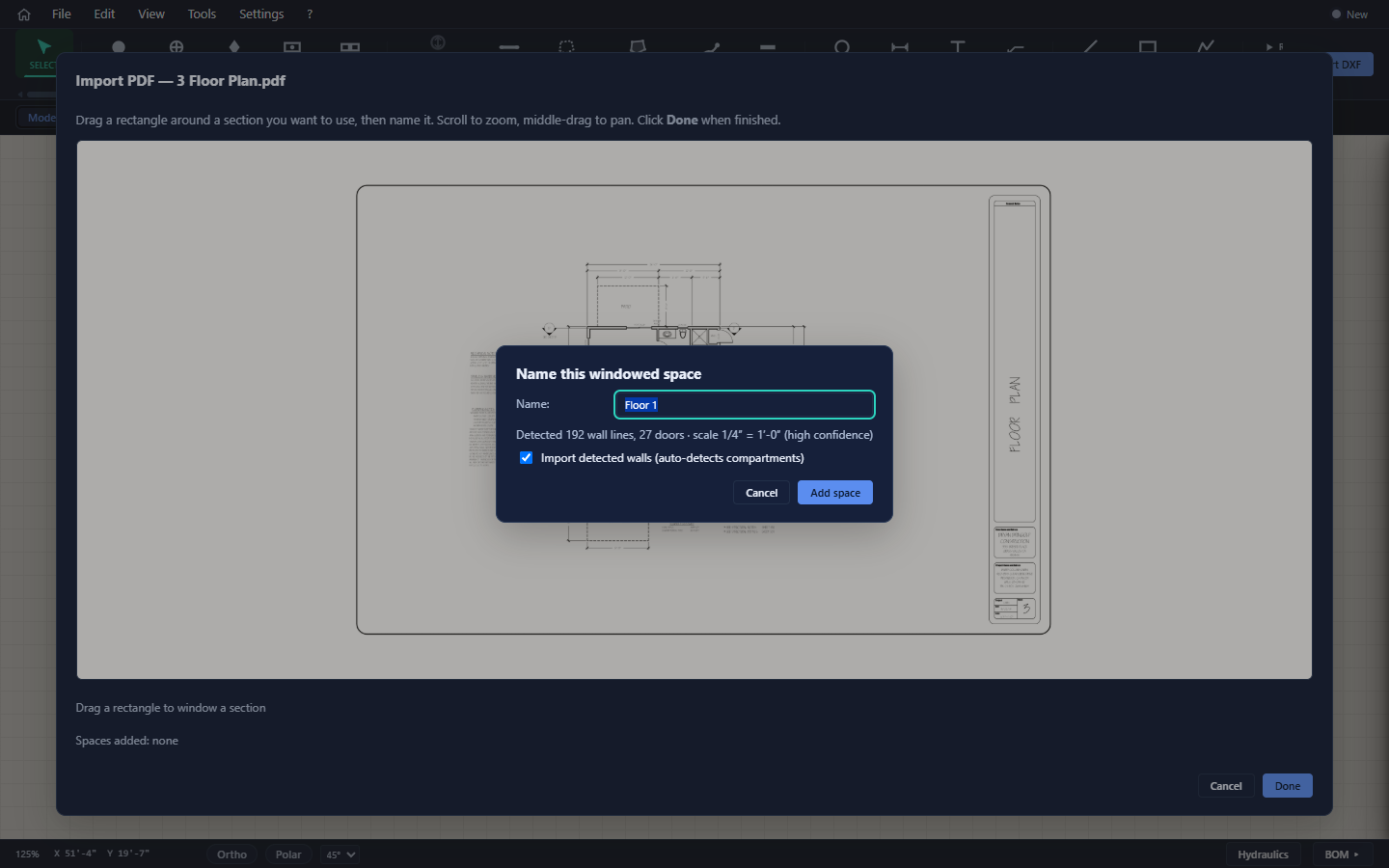Viewport: 1389px width, 868px height.
Task: Click the 'Import PDF — 3 Floor Plan.pdf' title
Action: pyautogui.click(x=180, y=81)
